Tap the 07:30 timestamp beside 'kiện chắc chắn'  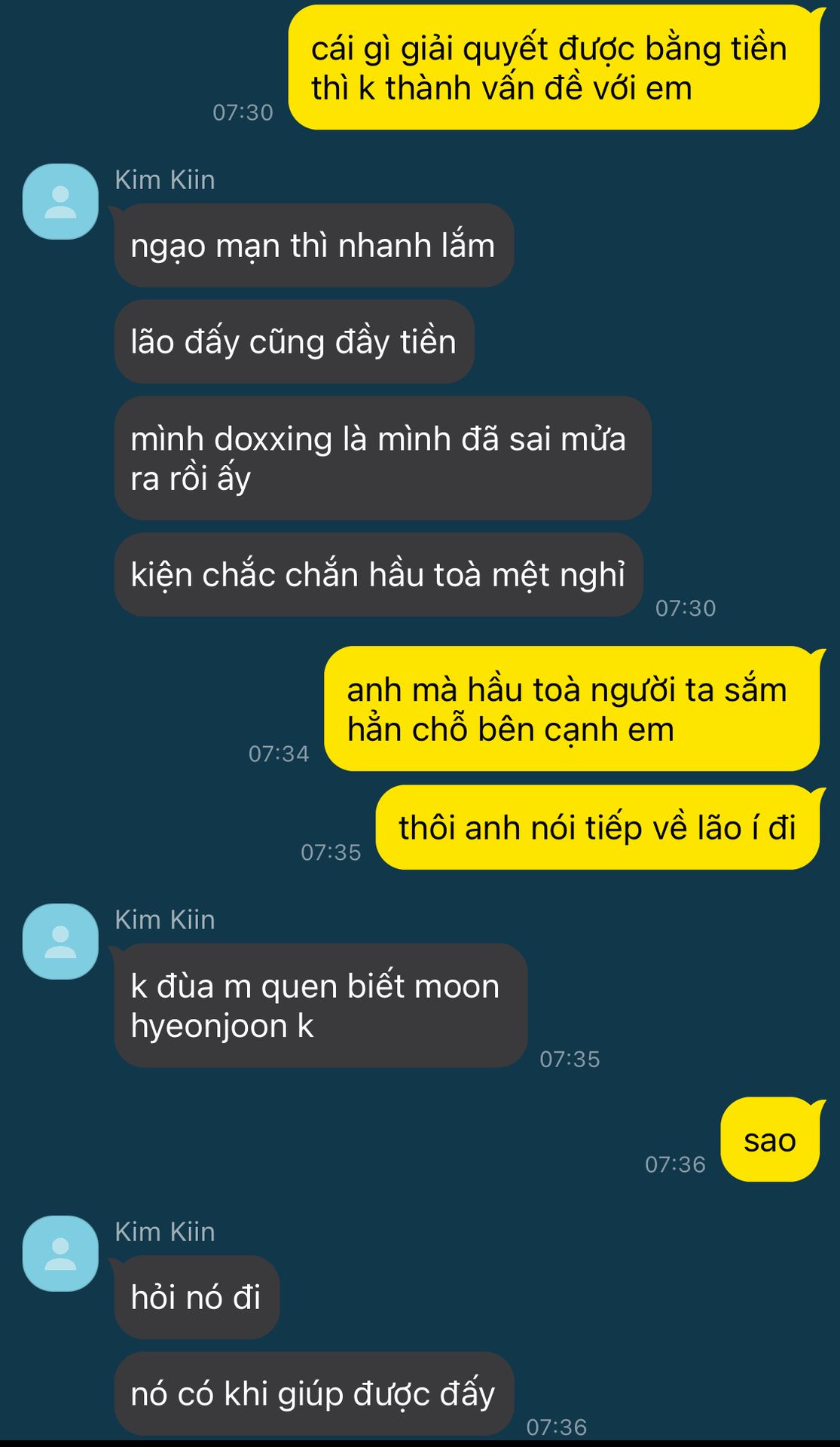pos(686,608)
